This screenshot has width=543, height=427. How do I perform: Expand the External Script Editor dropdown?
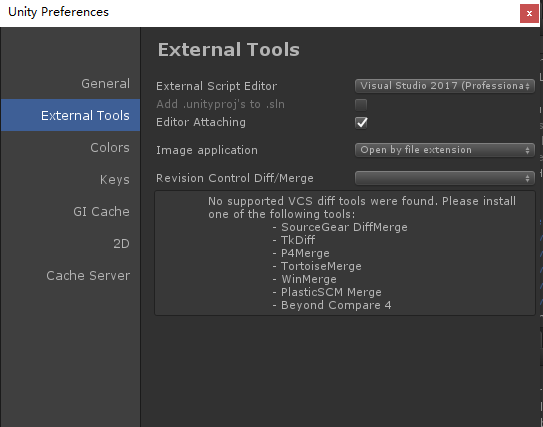pos(445,86)
